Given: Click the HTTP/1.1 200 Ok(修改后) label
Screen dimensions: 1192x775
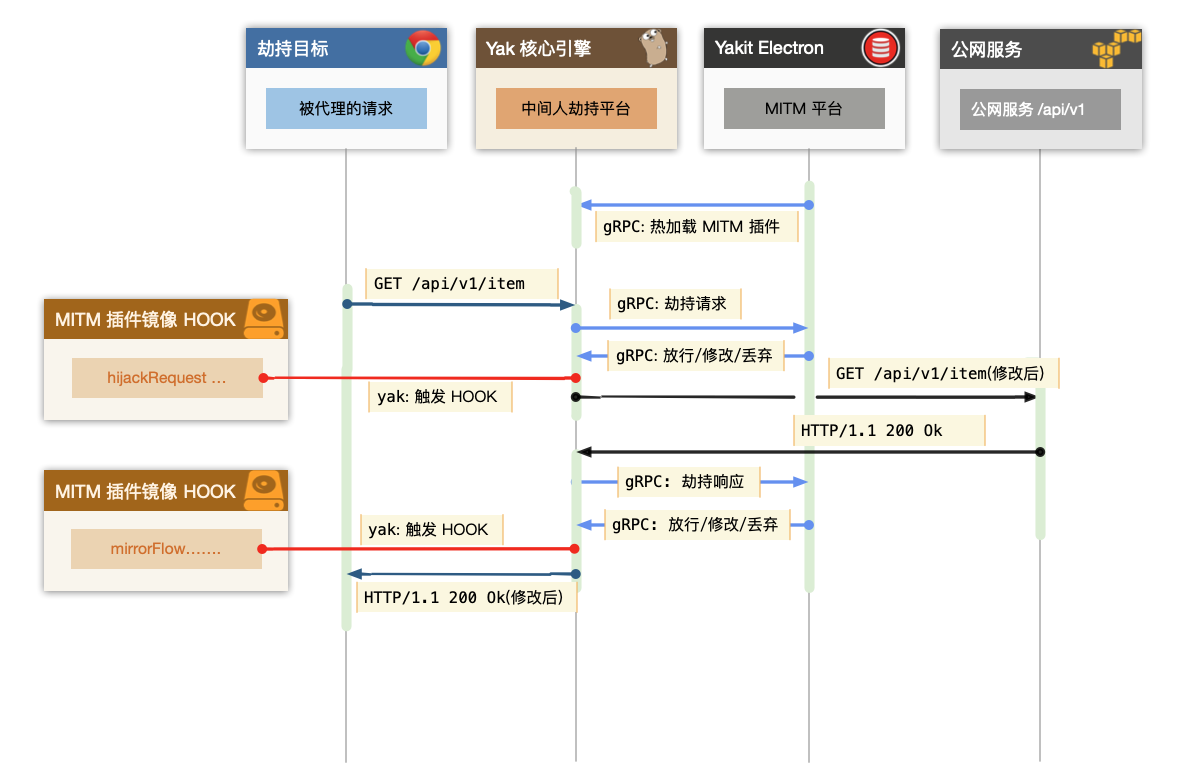Looking at the screenshot, I should click(x=466, y=597).
